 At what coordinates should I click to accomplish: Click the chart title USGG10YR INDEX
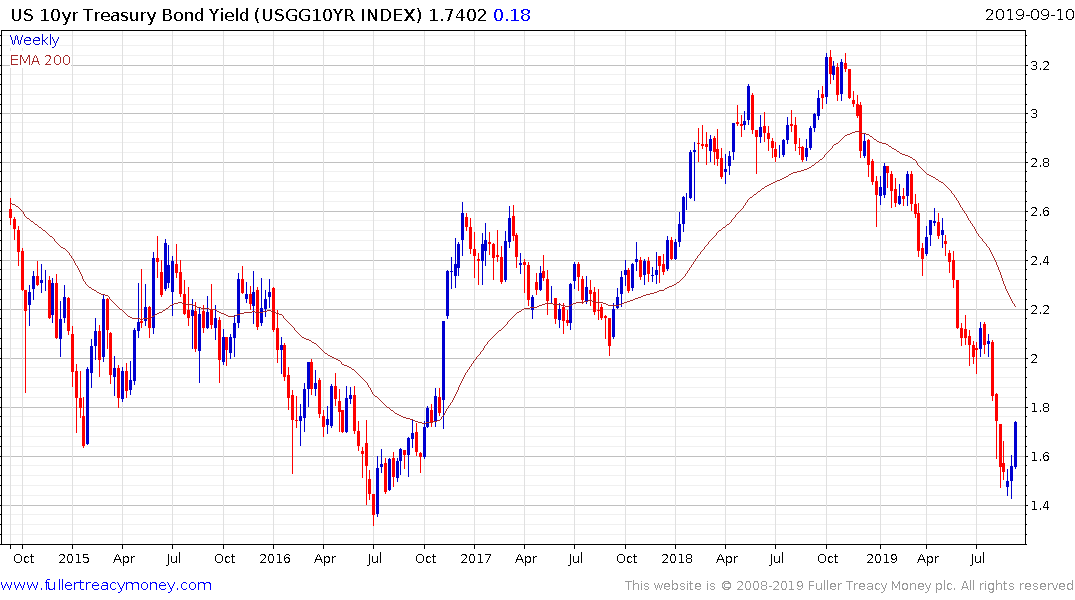(x=339, y=15)
